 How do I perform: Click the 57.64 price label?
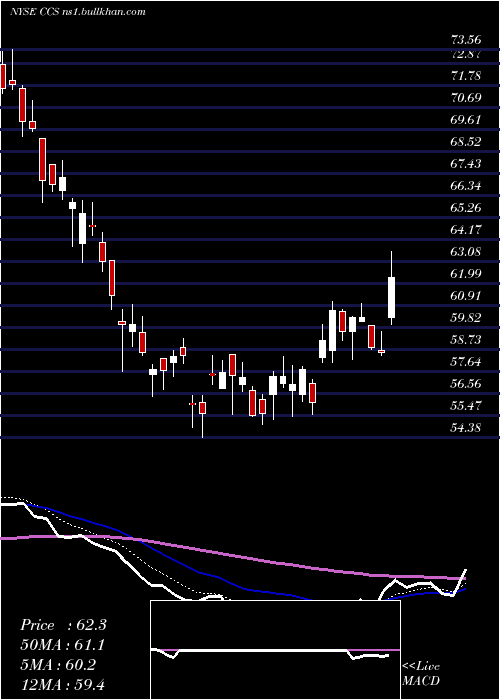466,361
